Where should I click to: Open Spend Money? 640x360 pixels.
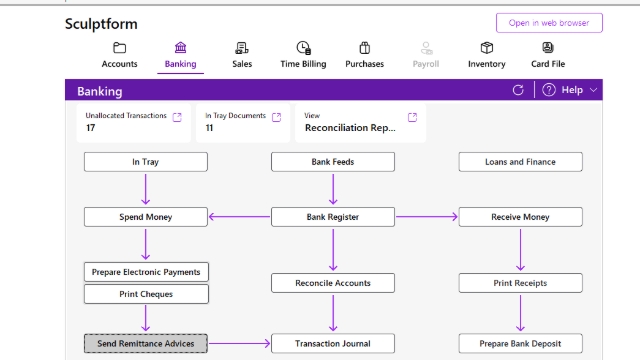(146, 217)
